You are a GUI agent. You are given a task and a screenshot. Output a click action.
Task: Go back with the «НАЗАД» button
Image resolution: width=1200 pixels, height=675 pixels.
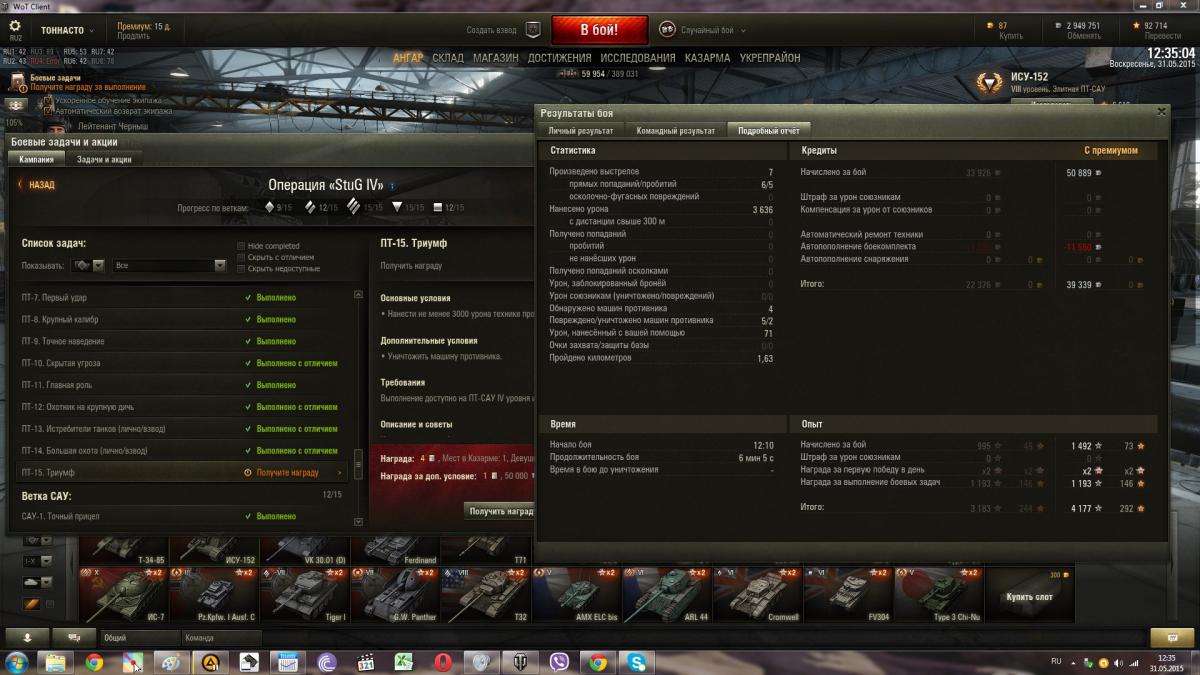[36, 185]
